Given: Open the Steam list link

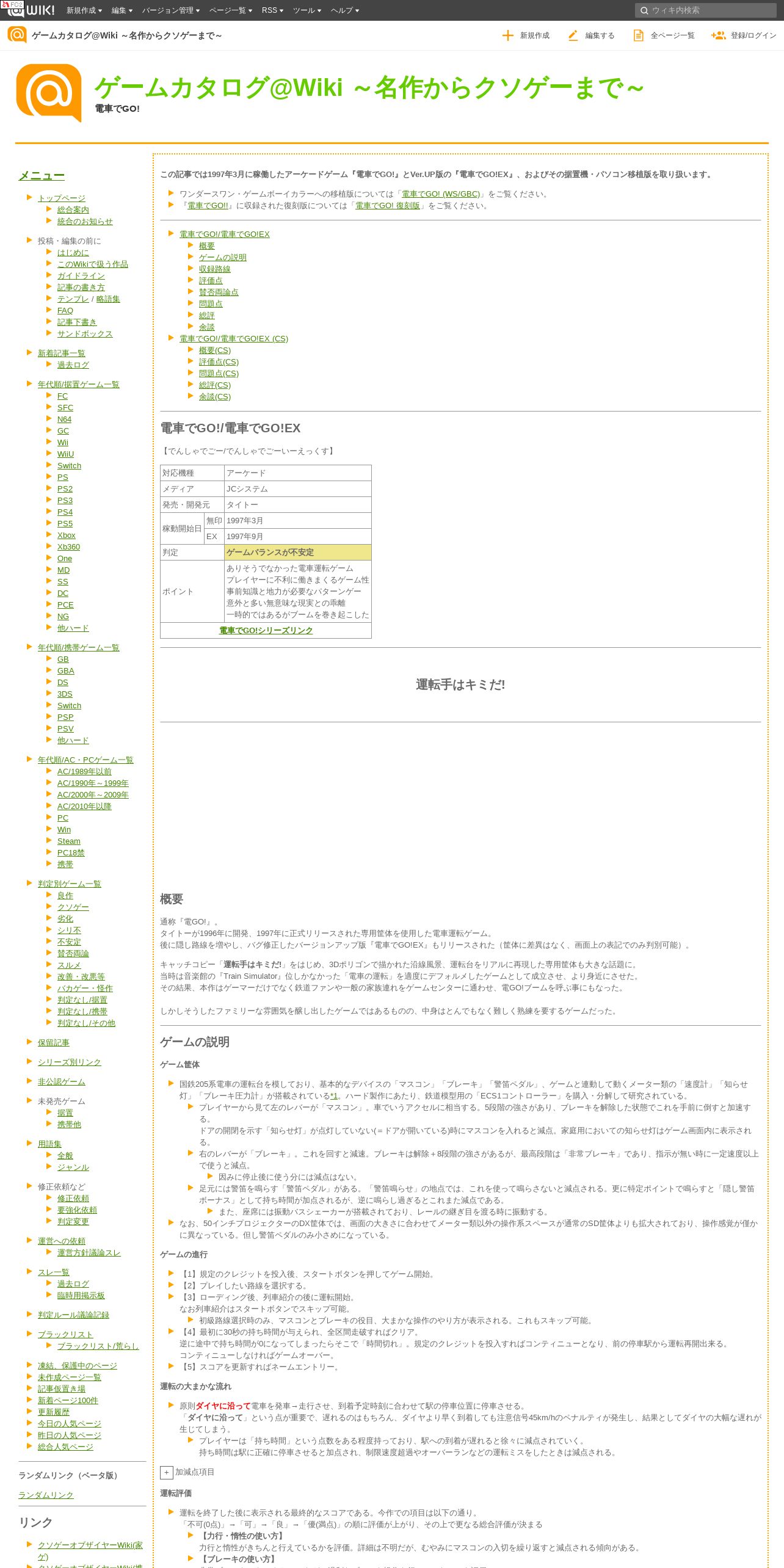Looking at the screenshot, I should tap(69, 841).
